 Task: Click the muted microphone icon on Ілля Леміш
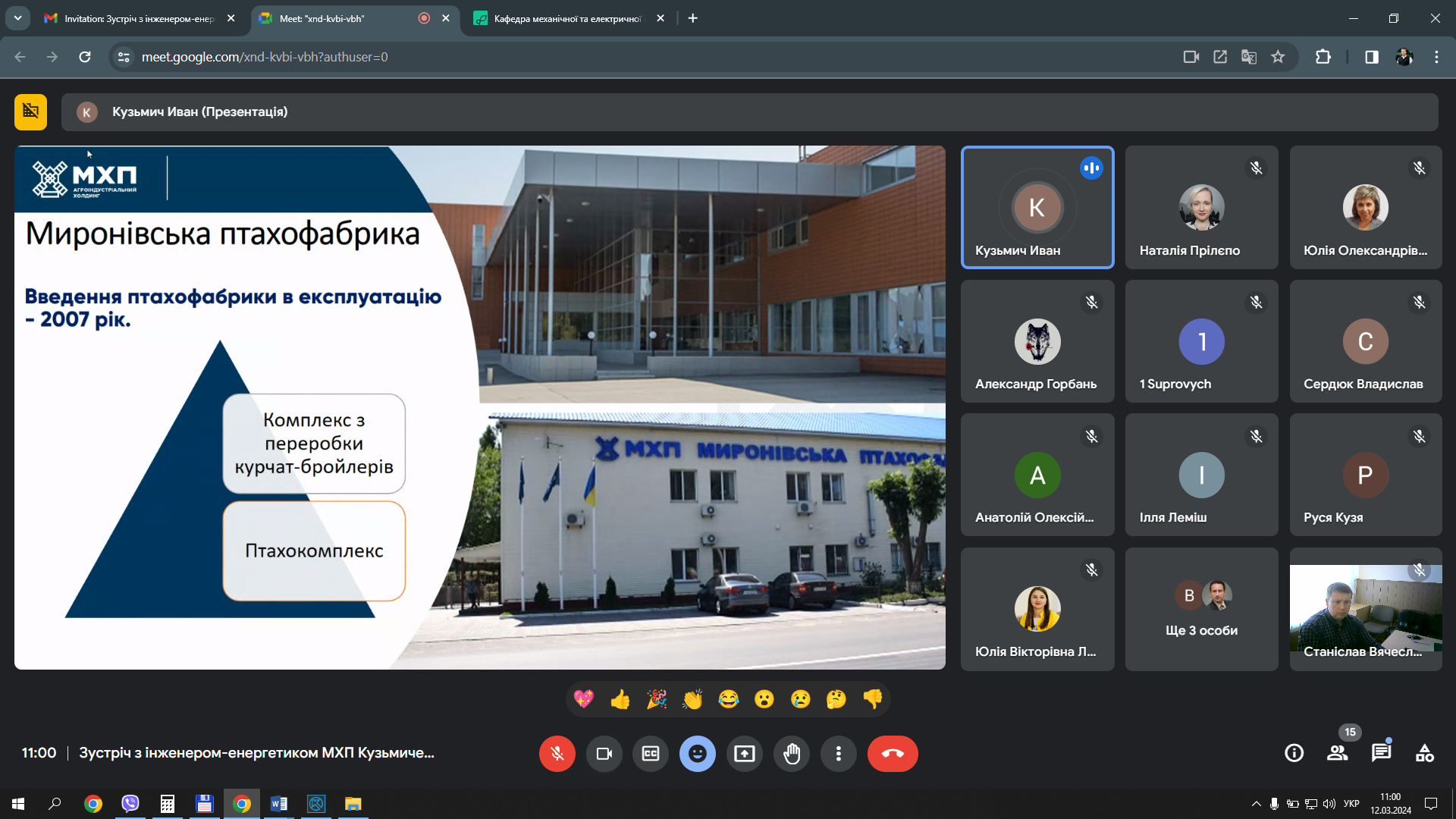point(1257,437)
